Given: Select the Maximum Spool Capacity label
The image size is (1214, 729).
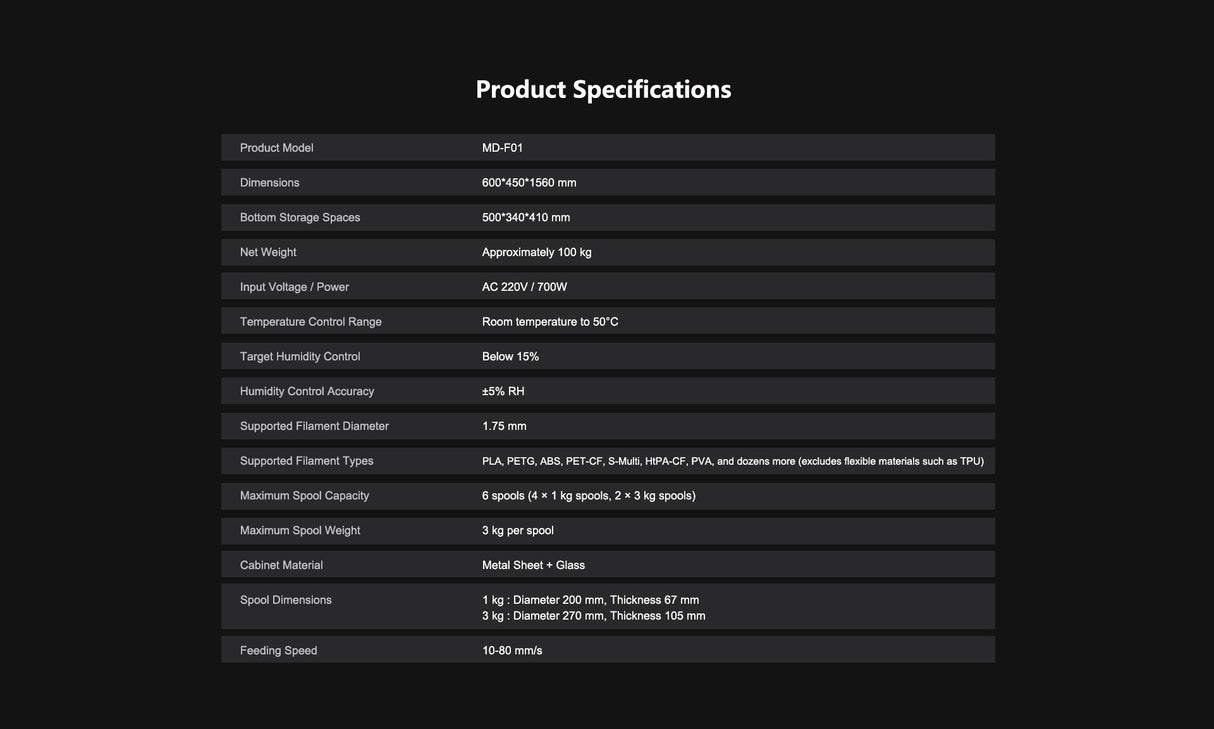Looking at the screenshot, I should (305, 496).
